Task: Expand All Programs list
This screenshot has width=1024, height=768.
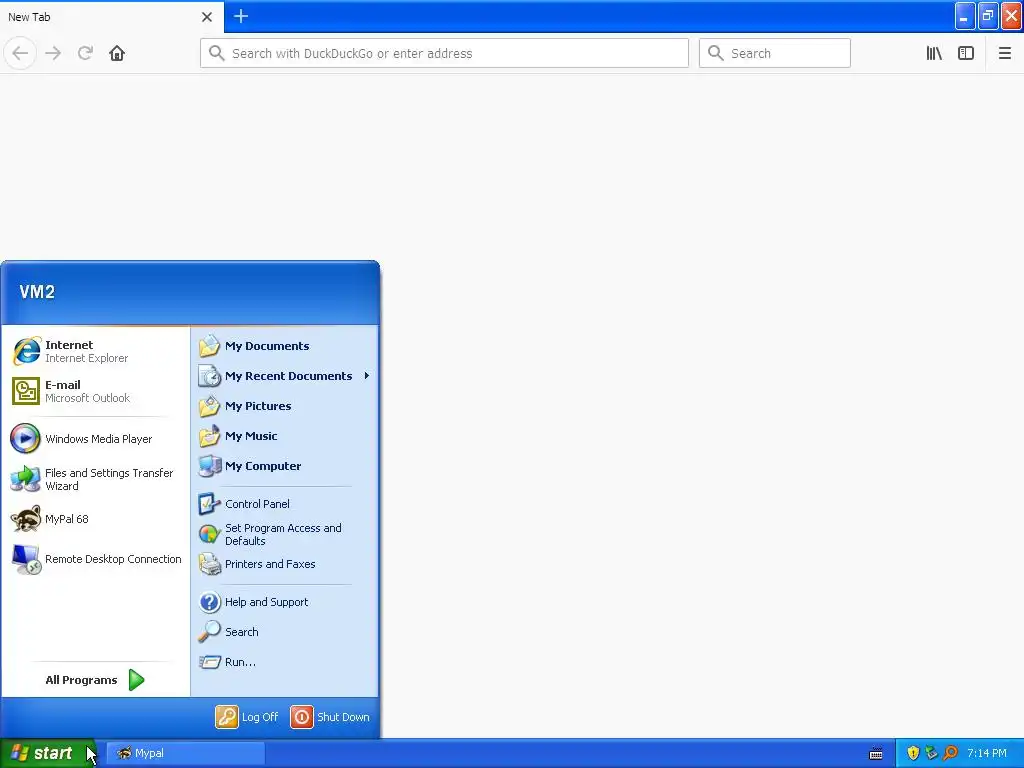Action: [x=95, y=680]
